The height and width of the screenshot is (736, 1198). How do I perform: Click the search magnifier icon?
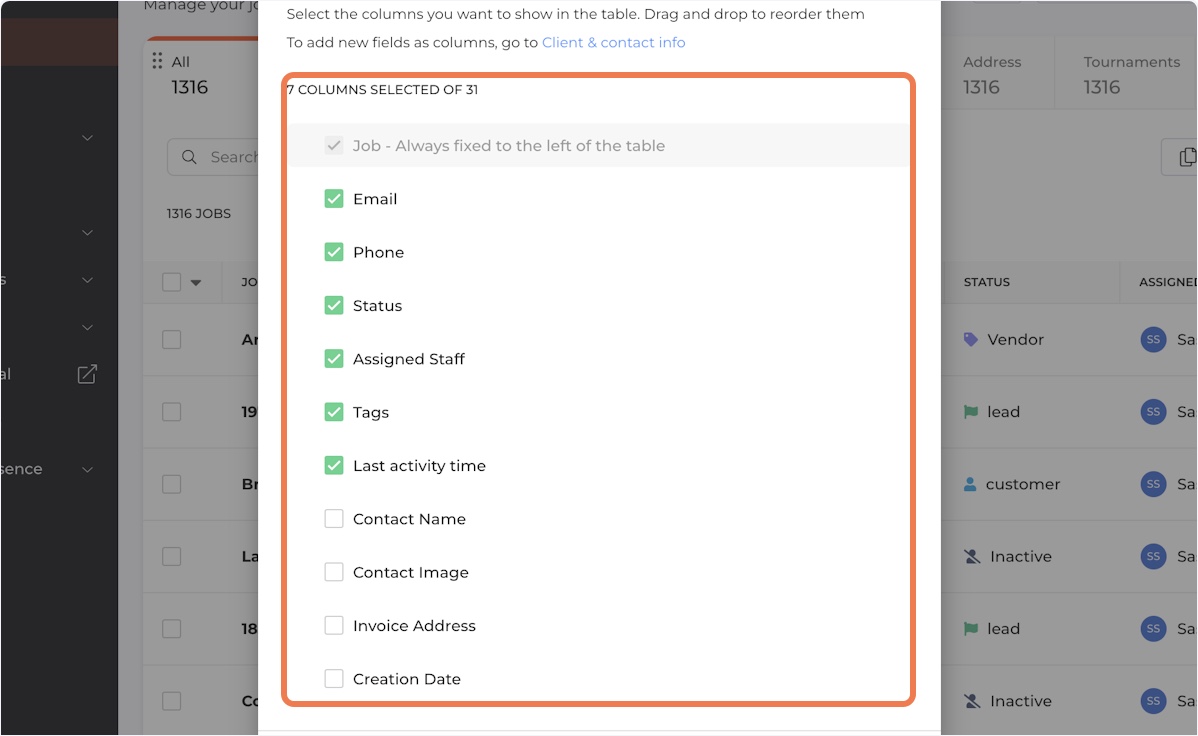pyautogui.click(x=189, y=157)
